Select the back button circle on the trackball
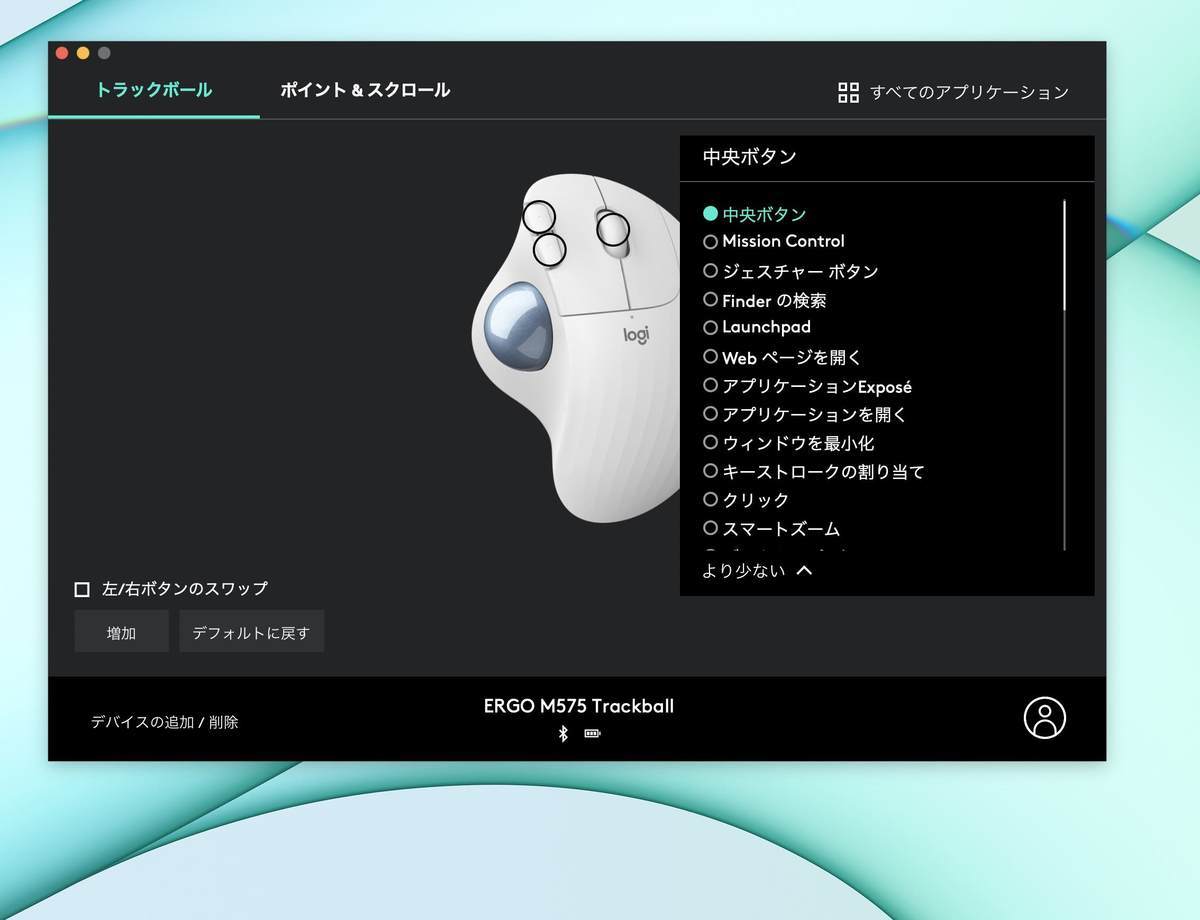 point(549,248)
